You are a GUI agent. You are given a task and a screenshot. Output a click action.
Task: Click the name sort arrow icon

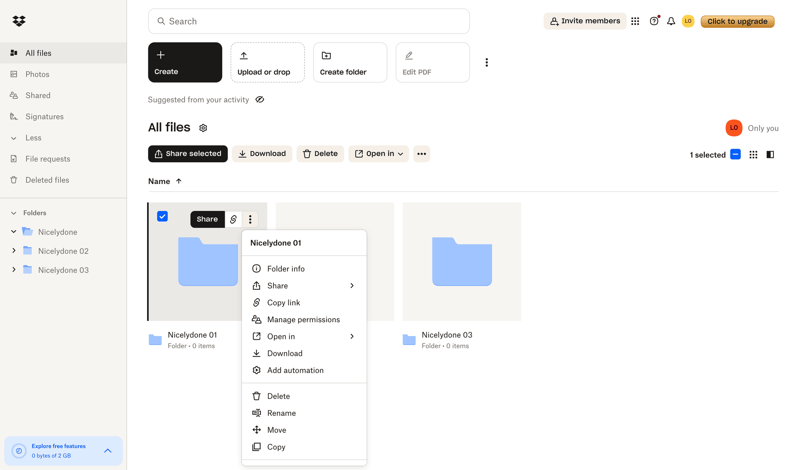(x=179, y=181)
